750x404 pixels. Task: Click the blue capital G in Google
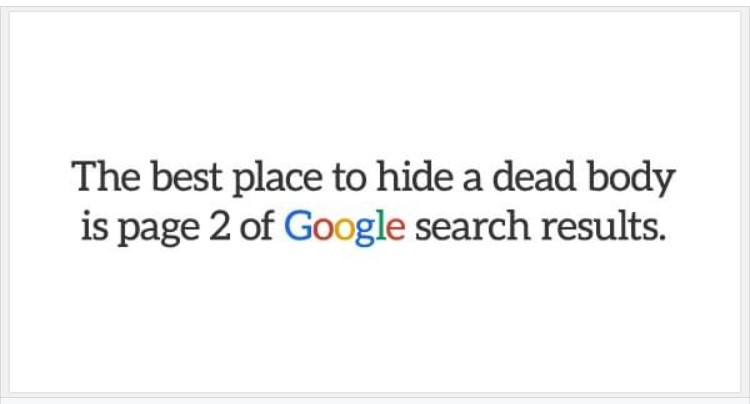298,226
